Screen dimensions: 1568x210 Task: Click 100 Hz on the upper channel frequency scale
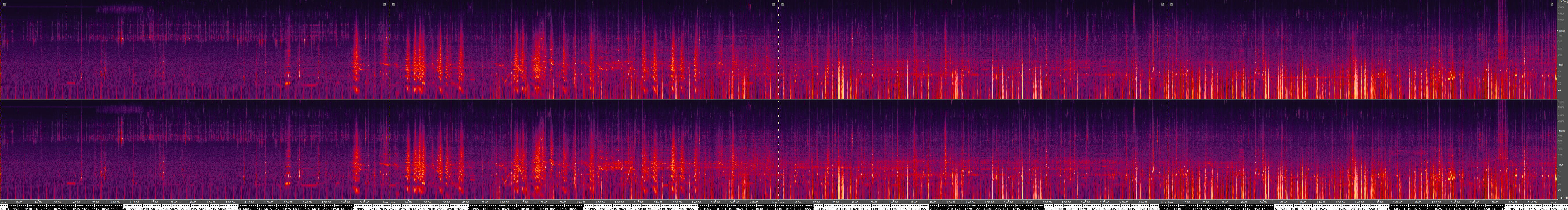tap(1561, 64)
